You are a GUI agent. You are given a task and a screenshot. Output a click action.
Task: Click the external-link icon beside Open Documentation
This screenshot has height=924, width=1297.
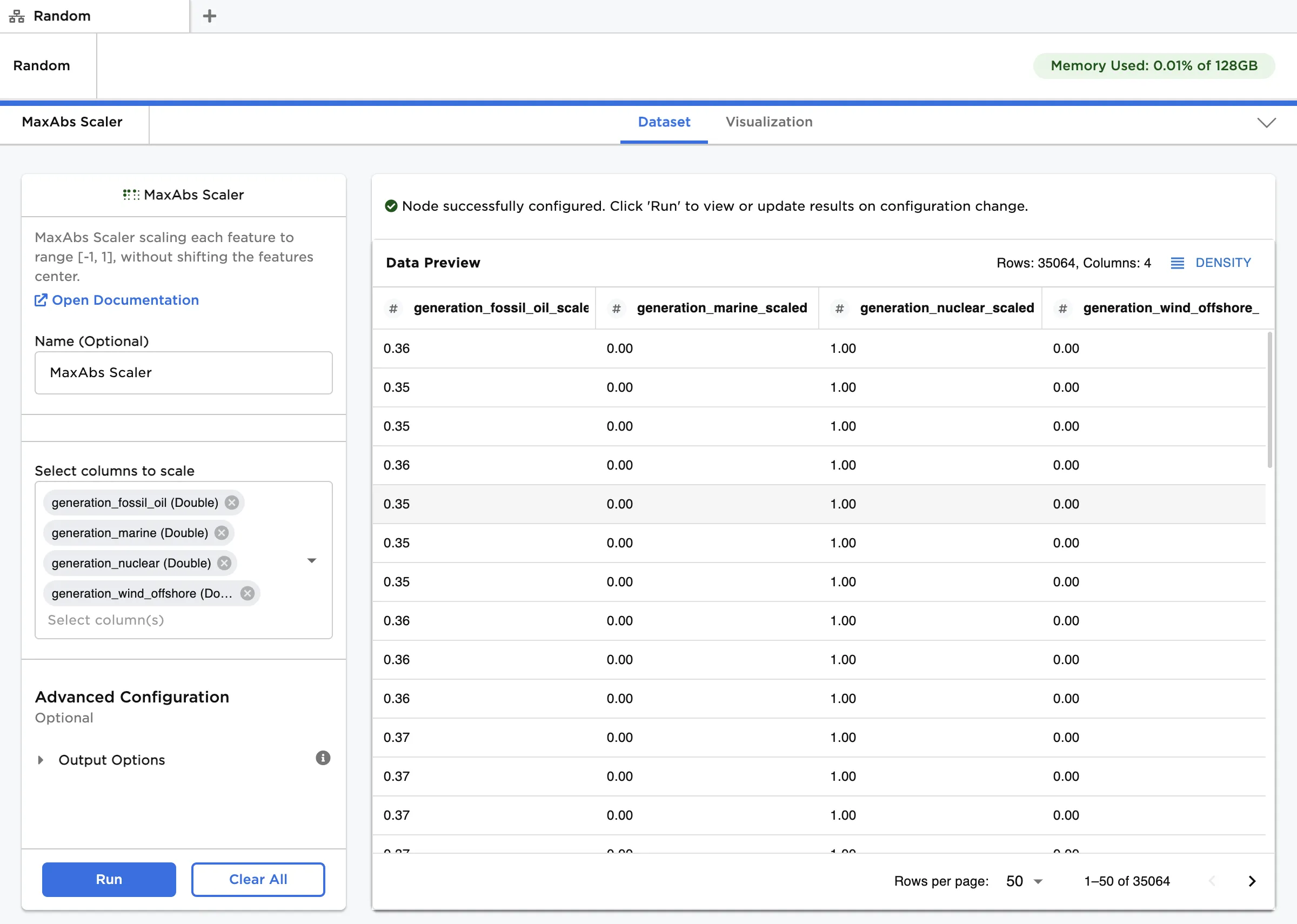[41, 300]
